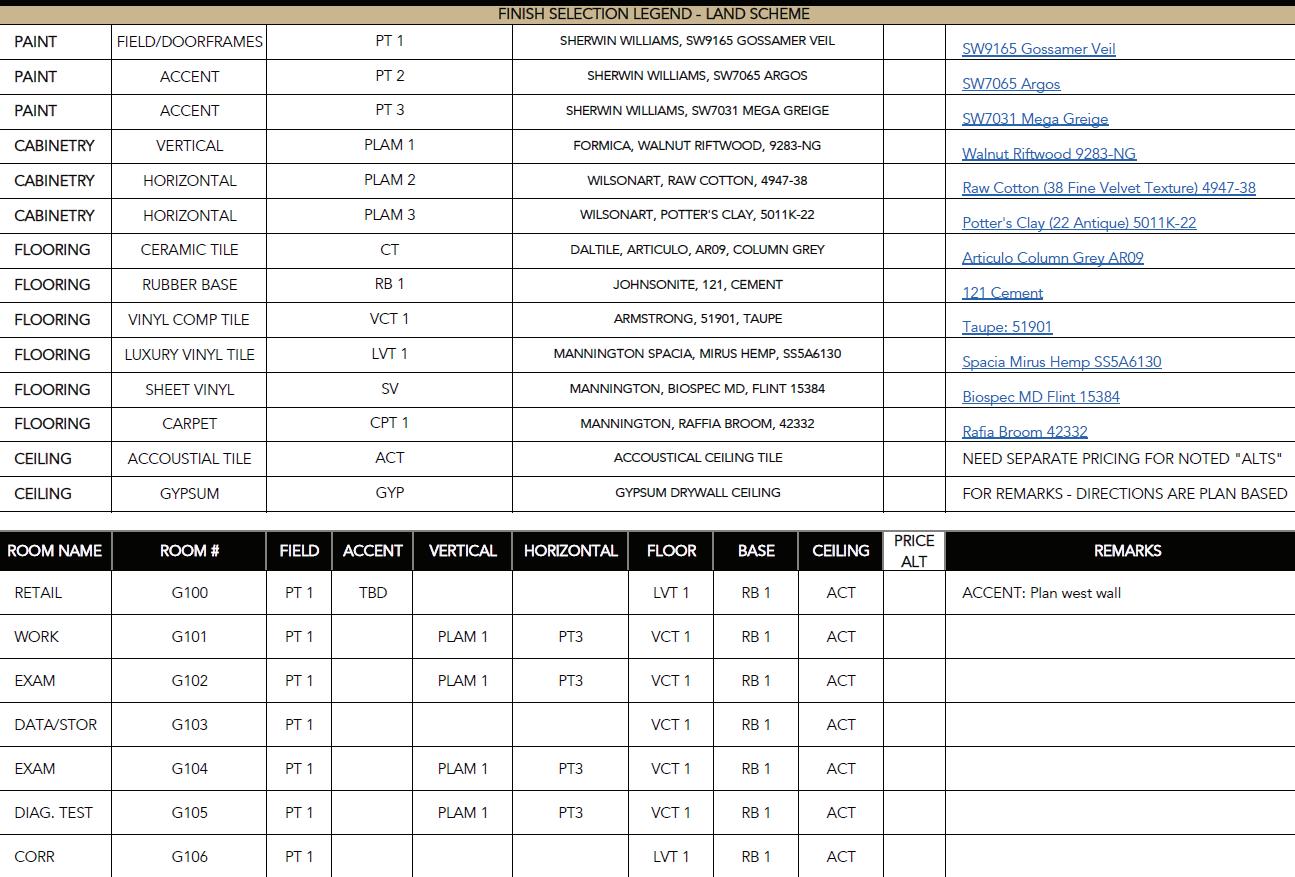Open the Potter's Clay 5011K-22 link
The height and width of the screenshot is (877, 1295).
coord(1079,223)
